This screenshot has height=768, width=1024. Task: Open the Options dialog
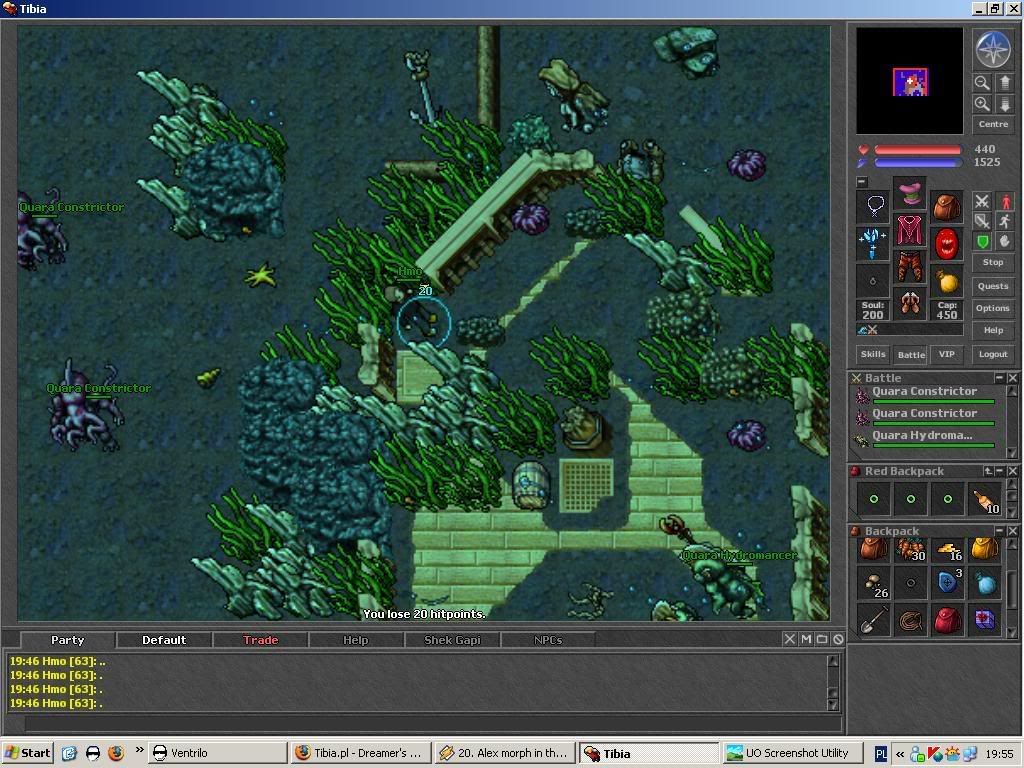click(x=993, y=308)
